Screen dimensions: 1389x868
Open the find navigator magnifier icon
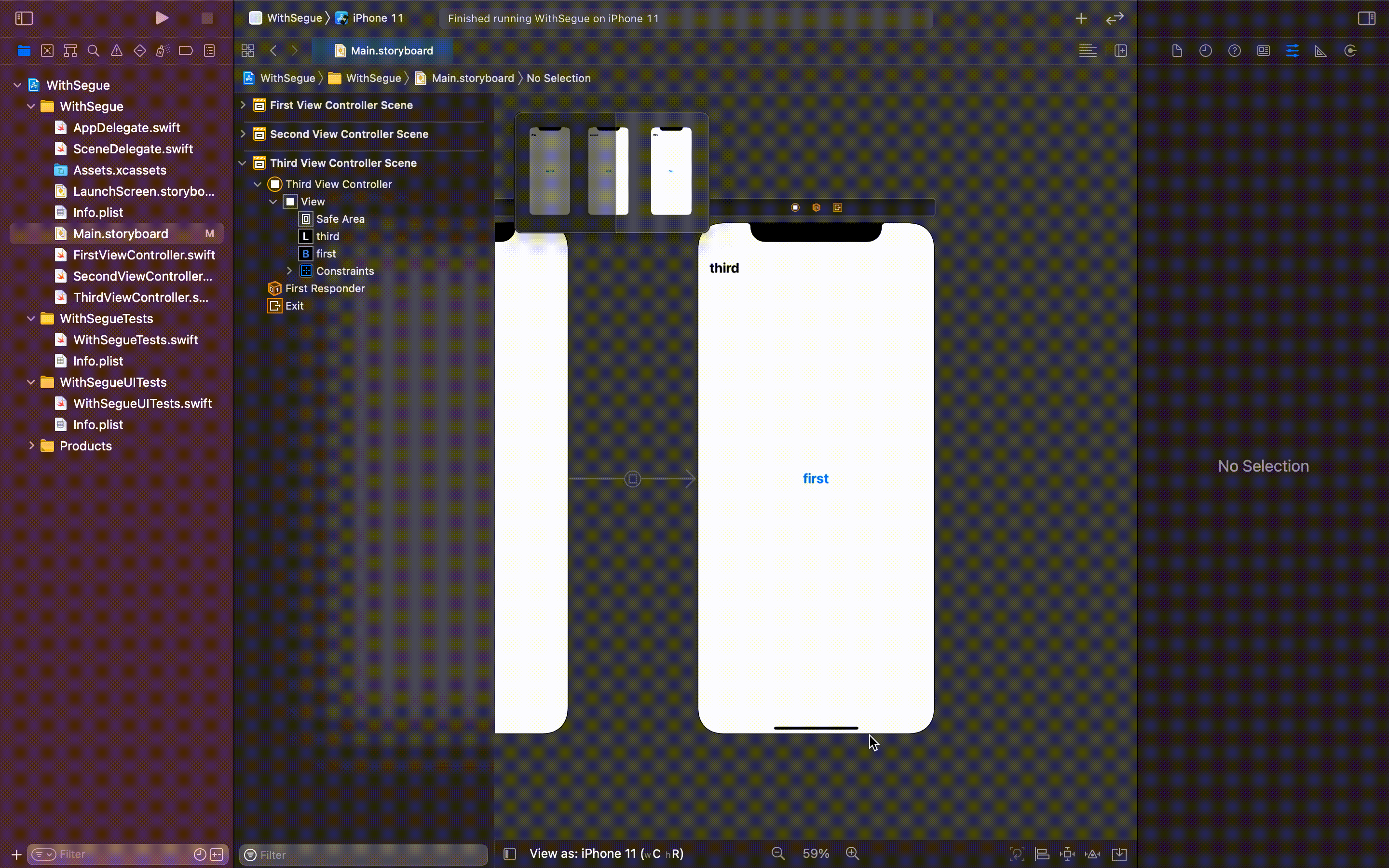pyautogui.click(x=93, y=51)
